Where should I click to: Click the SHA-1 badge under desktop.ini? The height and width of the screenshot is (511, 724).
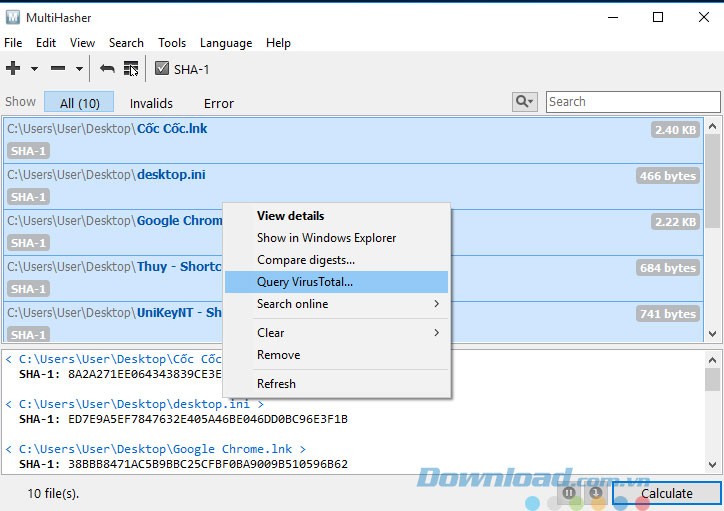pyautogui.click(x=28, y=197)
